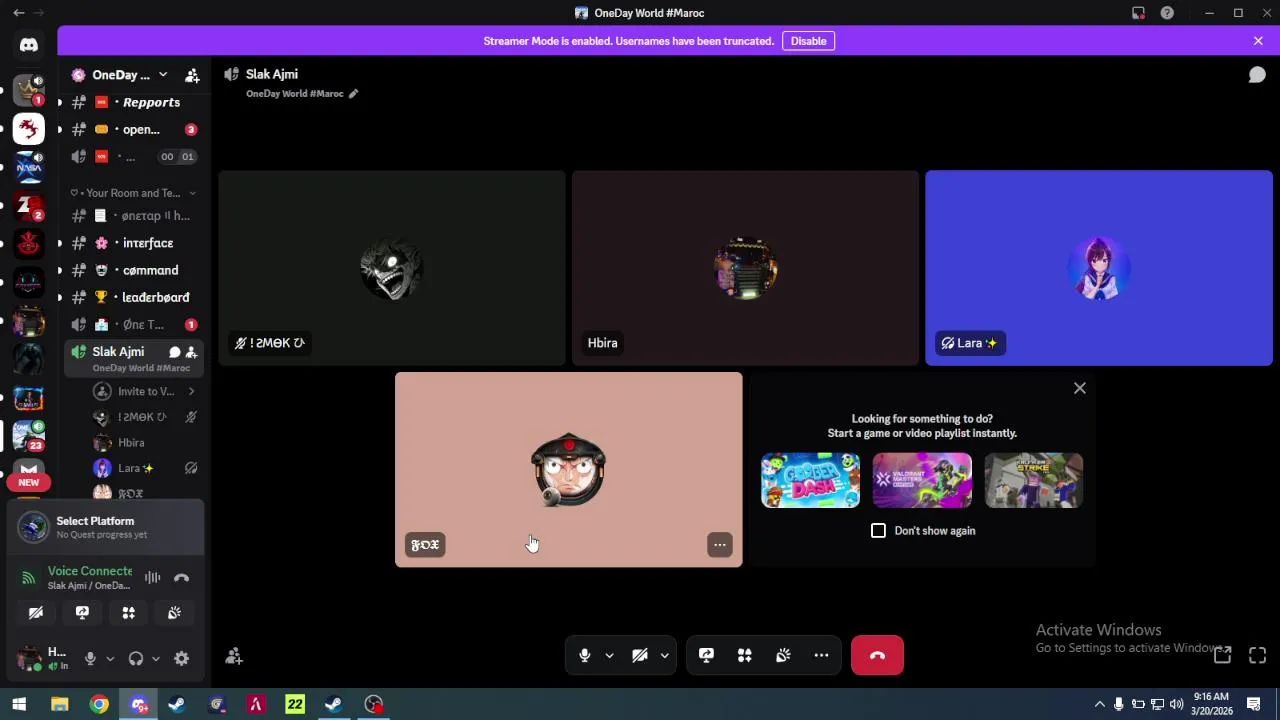Open Valorant Masters playlist thumbnail

(922, 480)
